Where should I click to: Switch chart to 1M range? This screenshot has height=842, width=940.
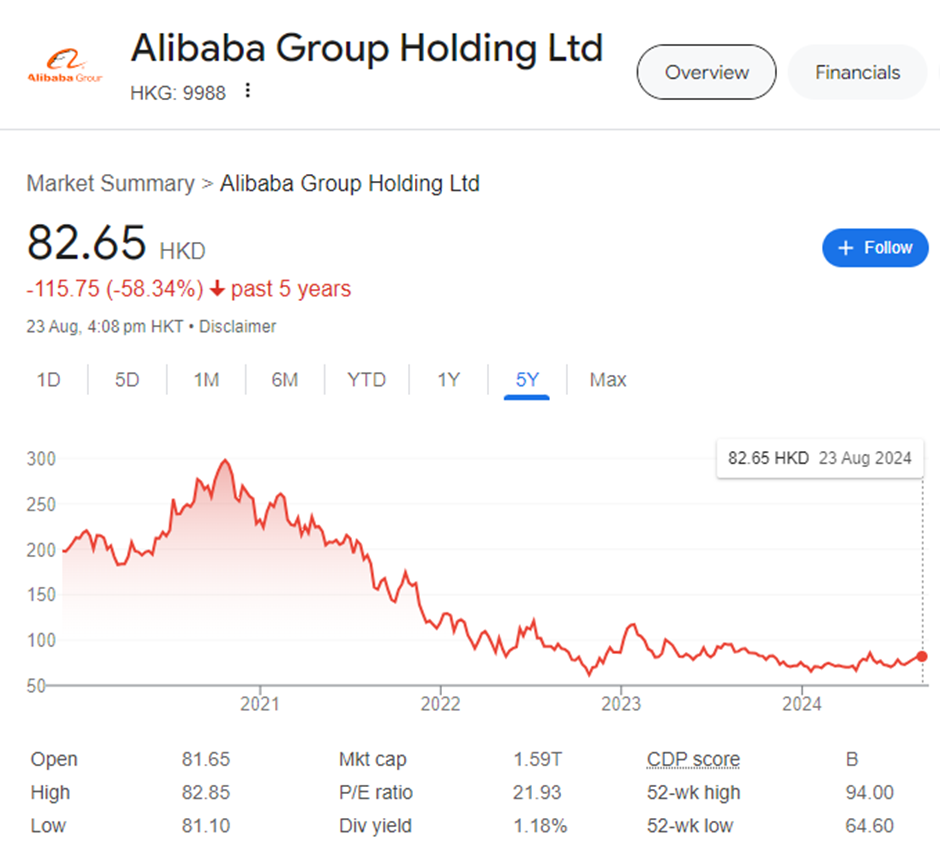coord(206,380)
